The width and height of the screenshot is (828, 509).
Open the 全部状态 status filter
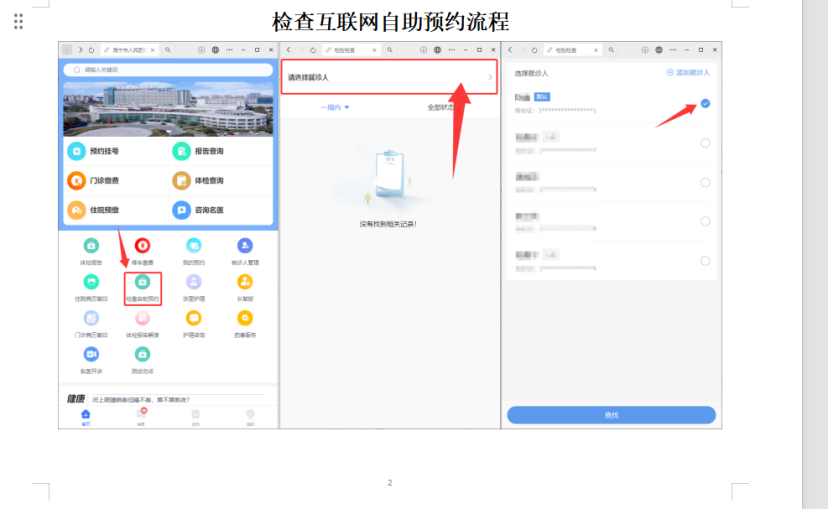(x=440, y=107)
